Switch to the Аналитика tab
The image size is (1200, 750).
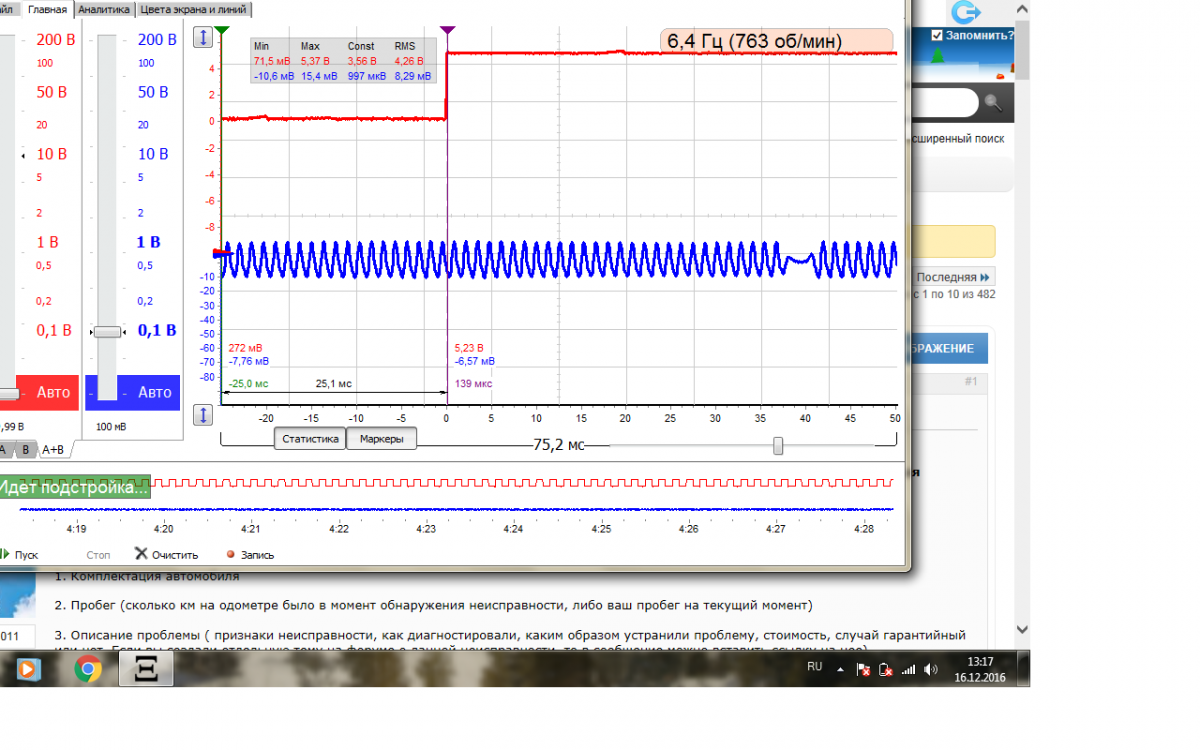(x=104, y=9)
